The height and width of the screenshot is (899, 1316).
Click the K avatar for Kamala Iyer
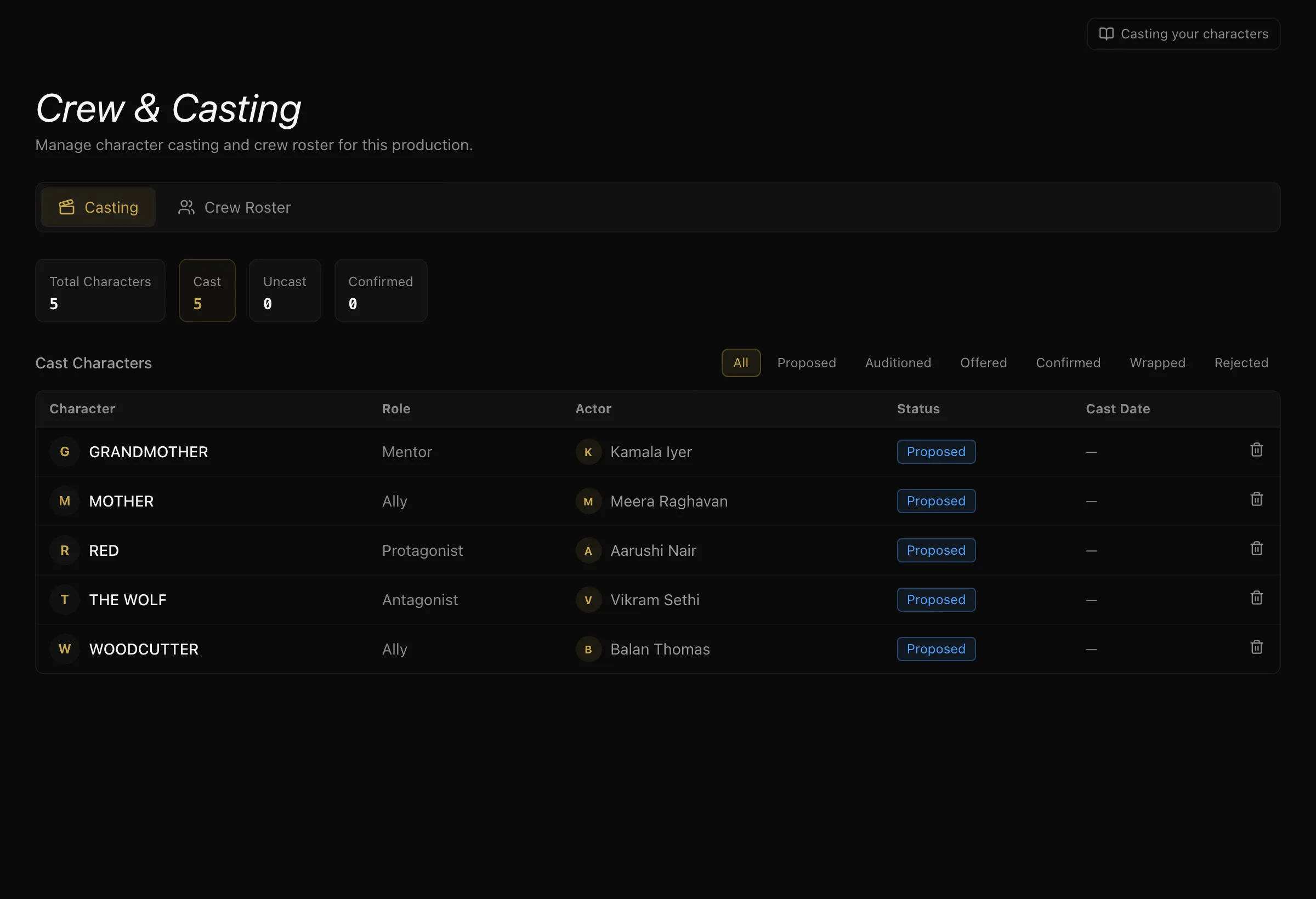[588, 452]
